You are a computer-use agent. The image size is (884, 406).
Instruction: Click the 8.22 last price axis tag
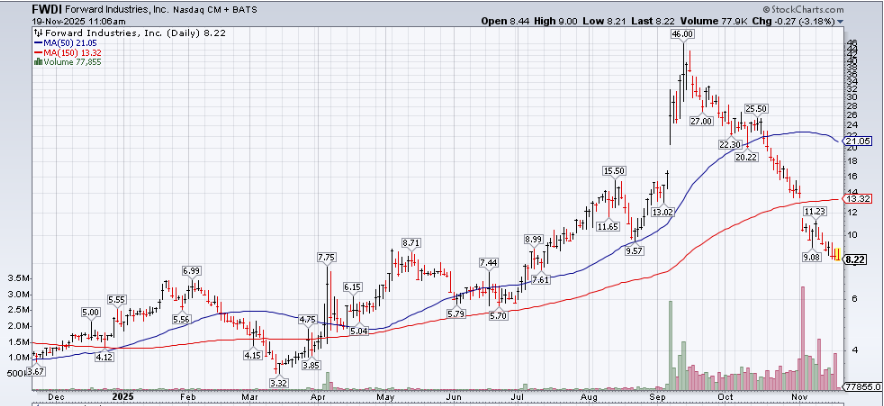point(854,259)
